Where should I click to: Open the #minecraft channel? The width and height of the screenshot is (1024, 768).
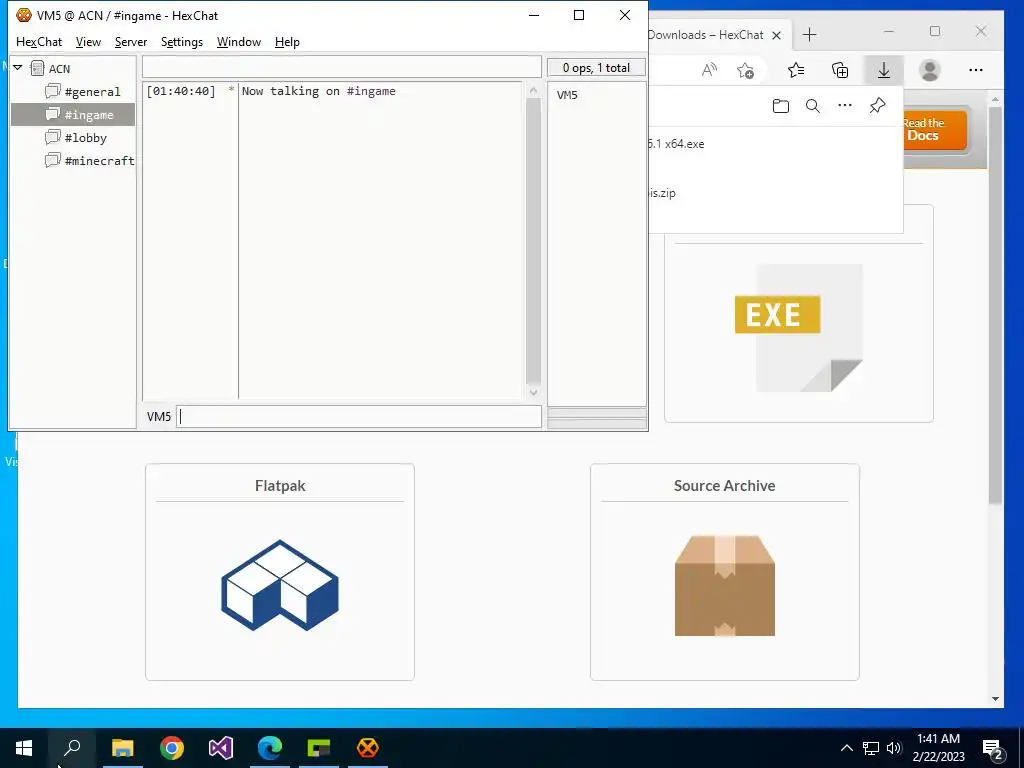[x=99, y=161]
